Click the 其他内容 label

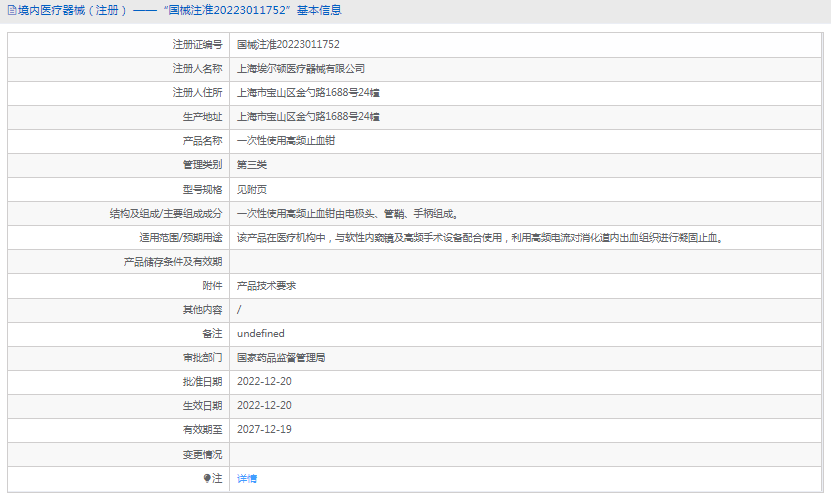202,310
